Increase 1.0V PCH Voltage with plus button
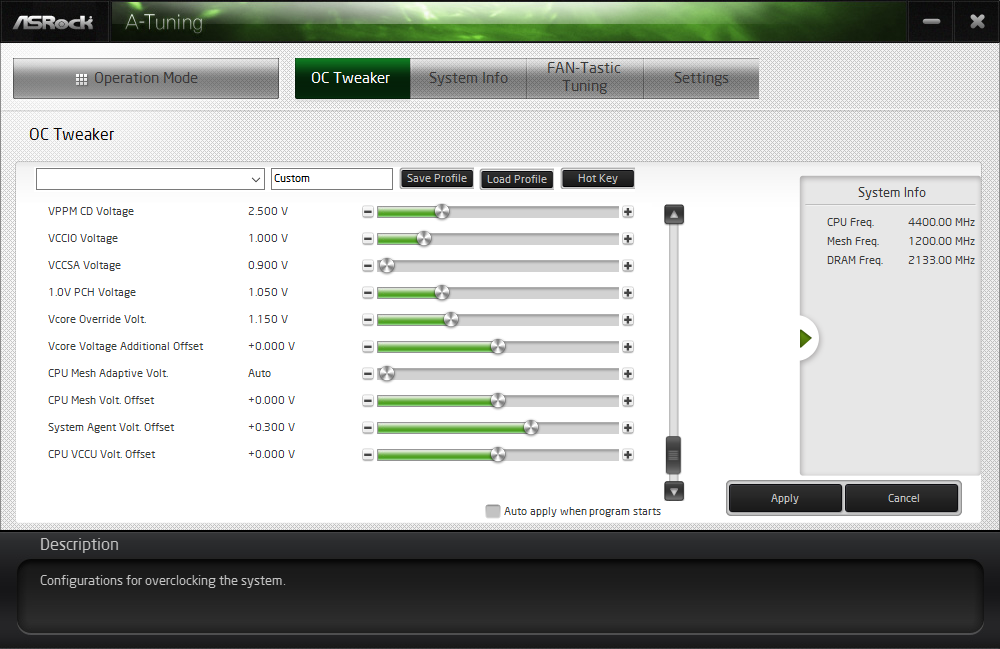 tap(628, 293)
